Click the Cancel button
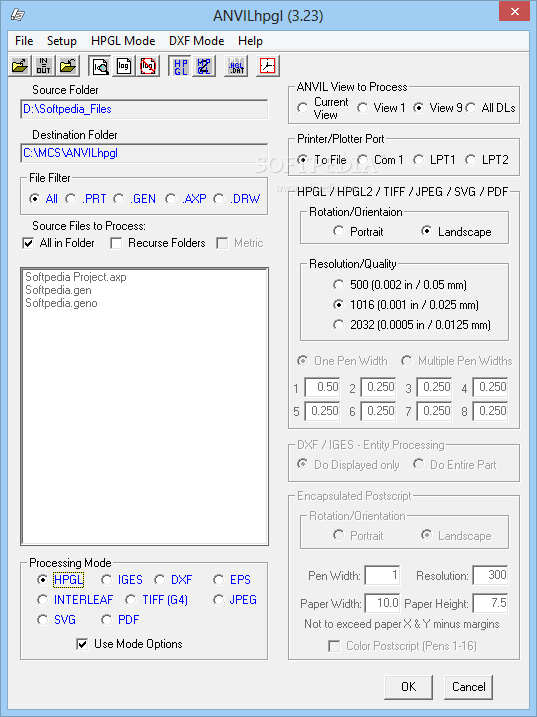The image size is (537, 717). point(468,686)
